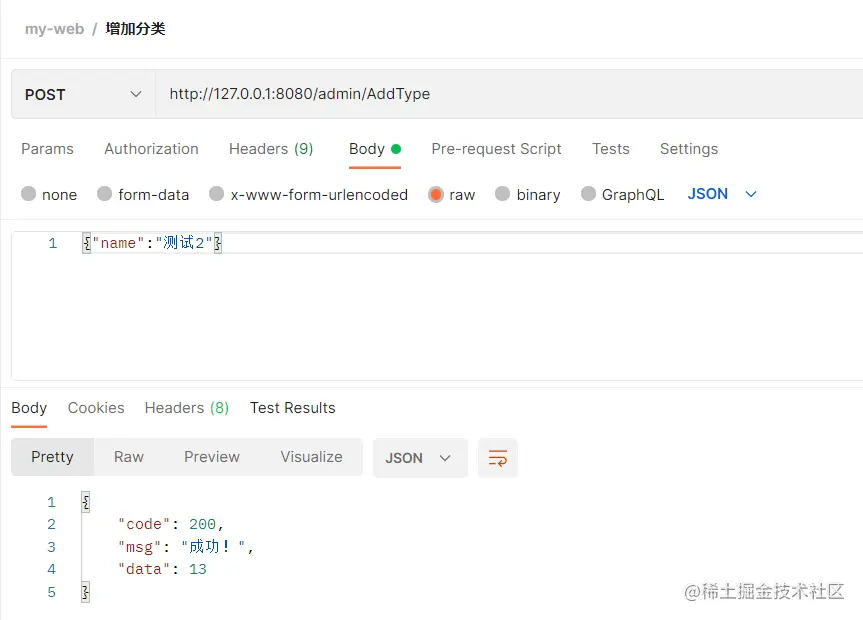The width and height of the screenshot is (863, 620).
Task: Open the request Headers (9) tab
Action: coord(271,149)
